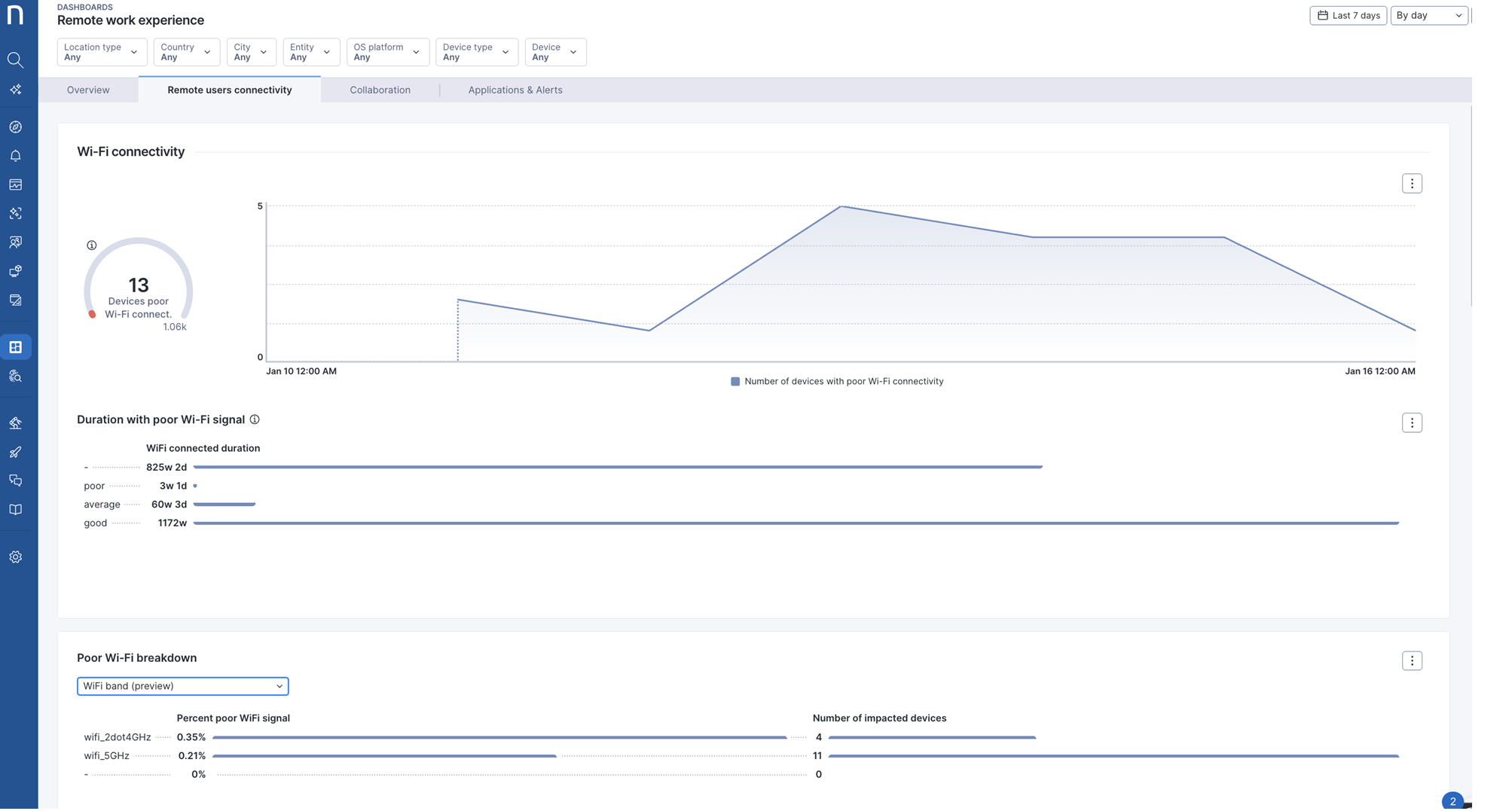Image resolution: width=1512 pixels, height=811 pixels.
Task: Click the rocket icon in the sidebar
Action: 15,452
